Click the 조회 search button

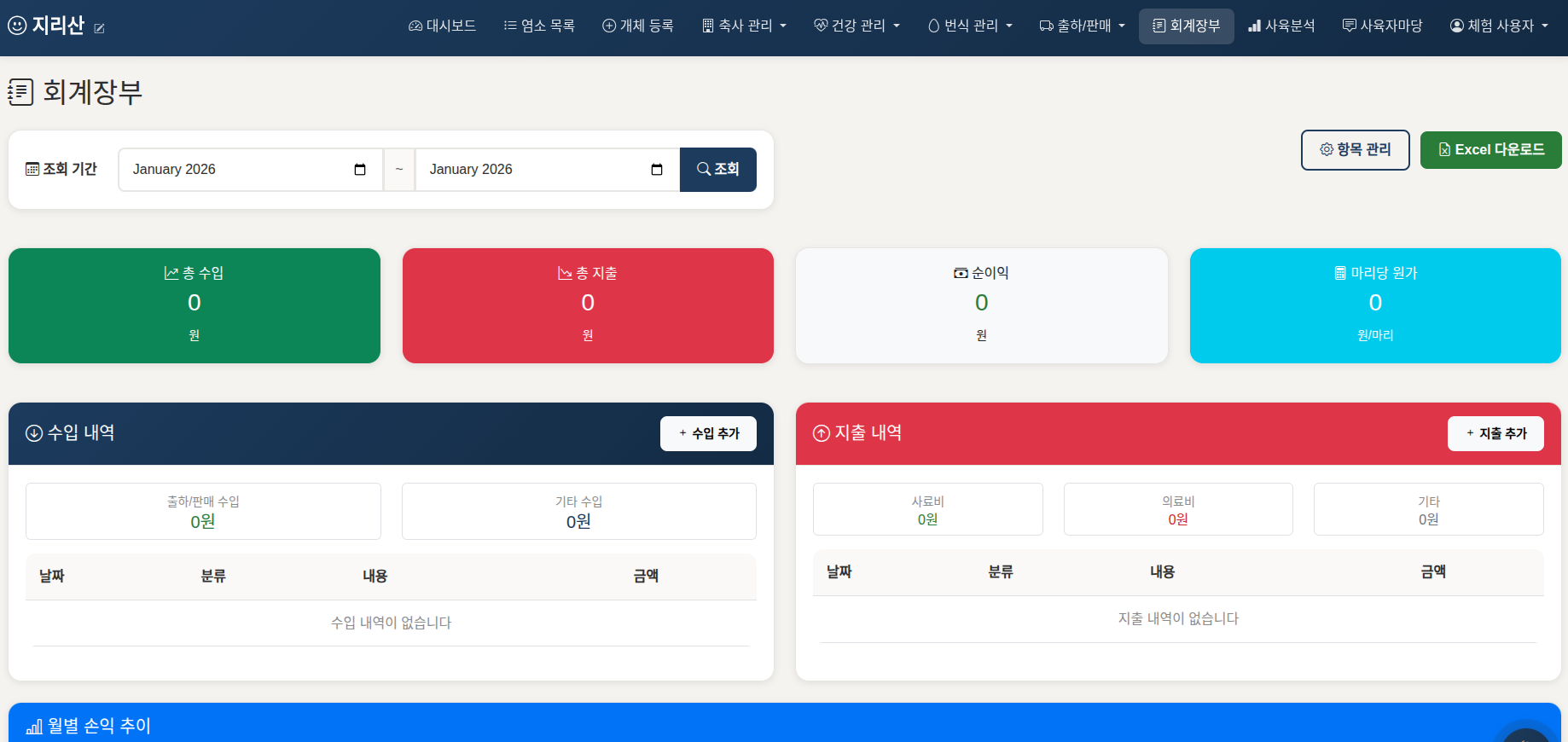click(x=718, y=169)
